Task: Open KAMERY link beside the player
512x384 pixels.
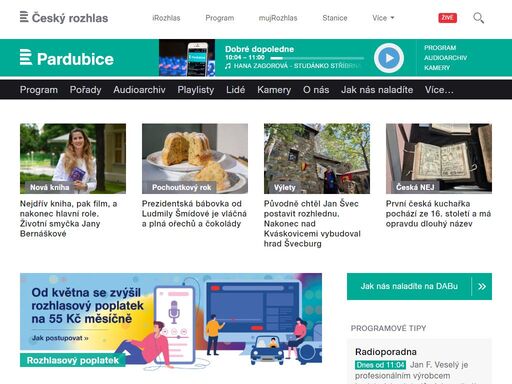Action: [437, 68]
